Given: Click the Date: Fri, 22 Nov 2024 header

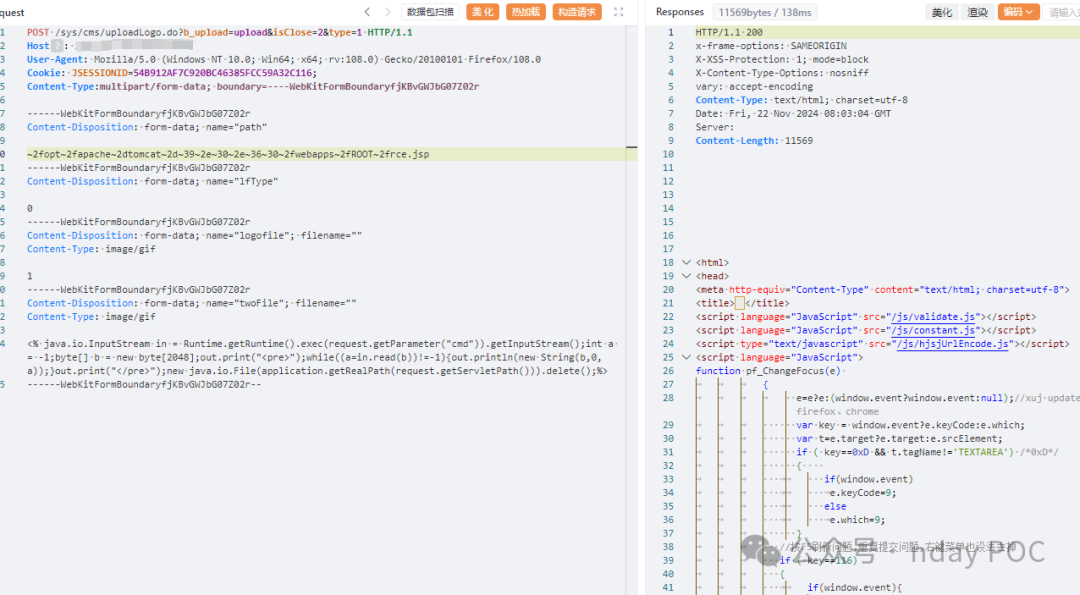Looking at the screenshot, I should click(x=793, y=114).
